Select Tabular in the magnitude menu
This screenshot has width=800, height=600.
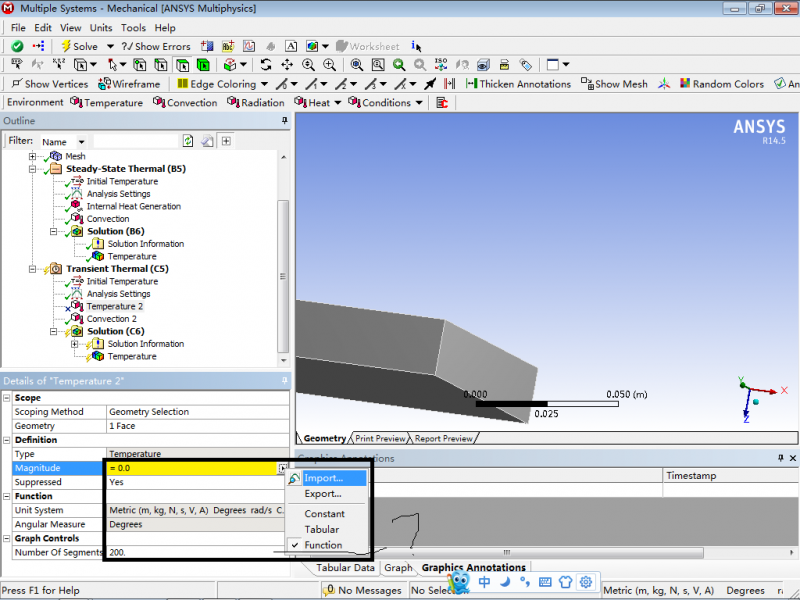point(322,529)
